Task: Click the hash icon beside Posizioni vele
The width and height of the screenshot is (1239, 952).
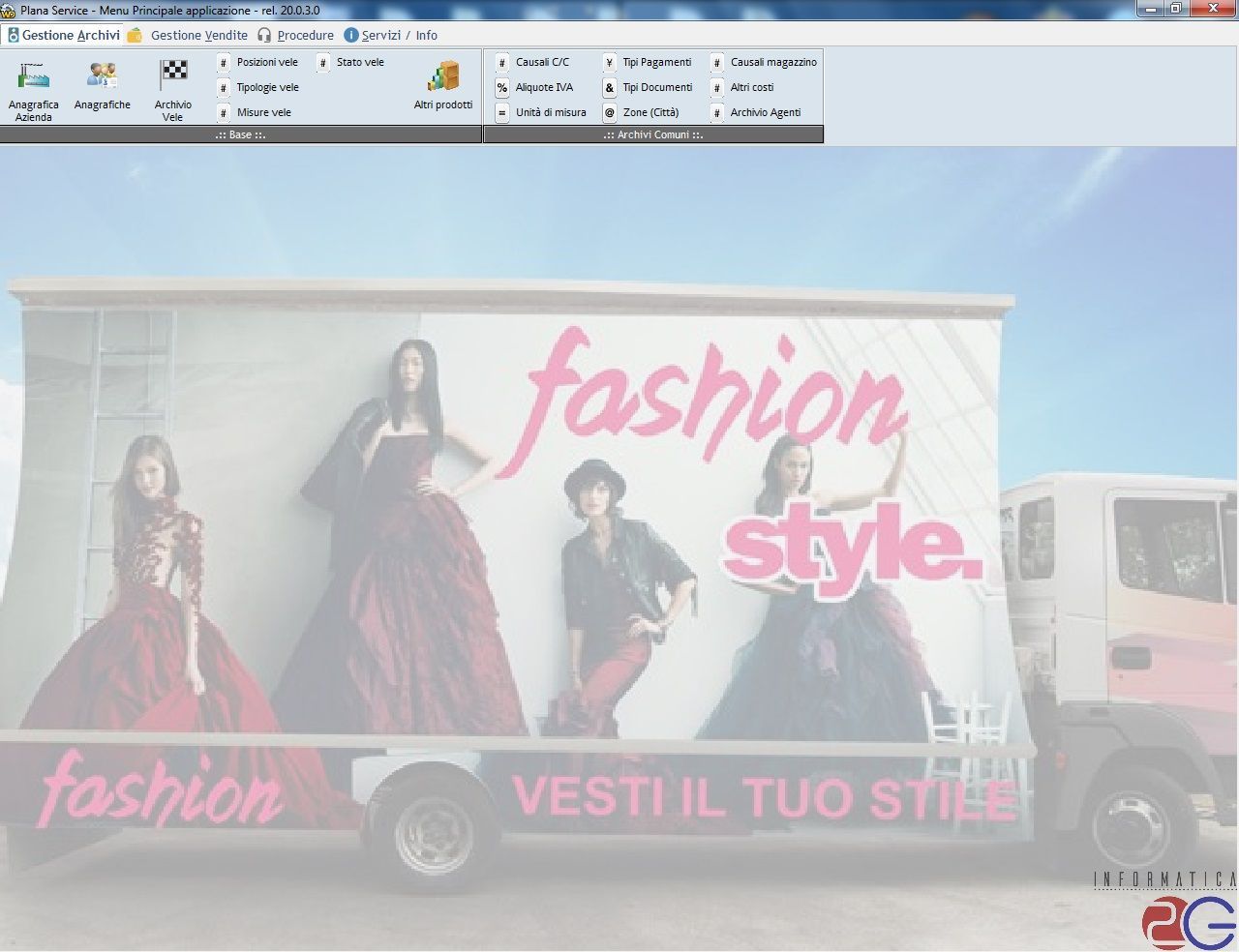Action: click(224, 62)
